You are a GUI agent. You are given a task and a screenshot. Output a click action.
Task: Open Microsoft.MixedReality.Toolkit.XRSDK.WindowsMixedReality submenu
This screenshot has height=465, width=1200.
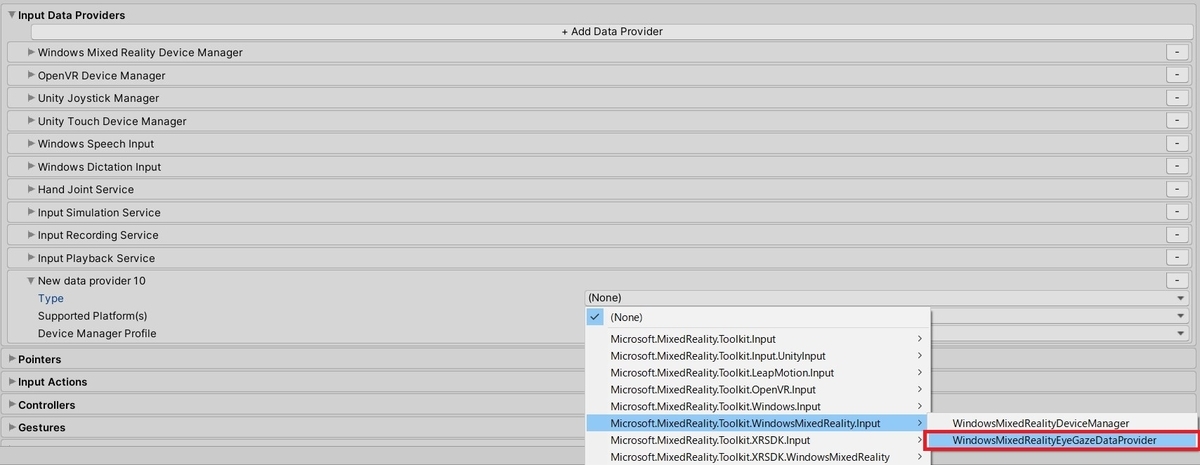[x=758, y=457]
